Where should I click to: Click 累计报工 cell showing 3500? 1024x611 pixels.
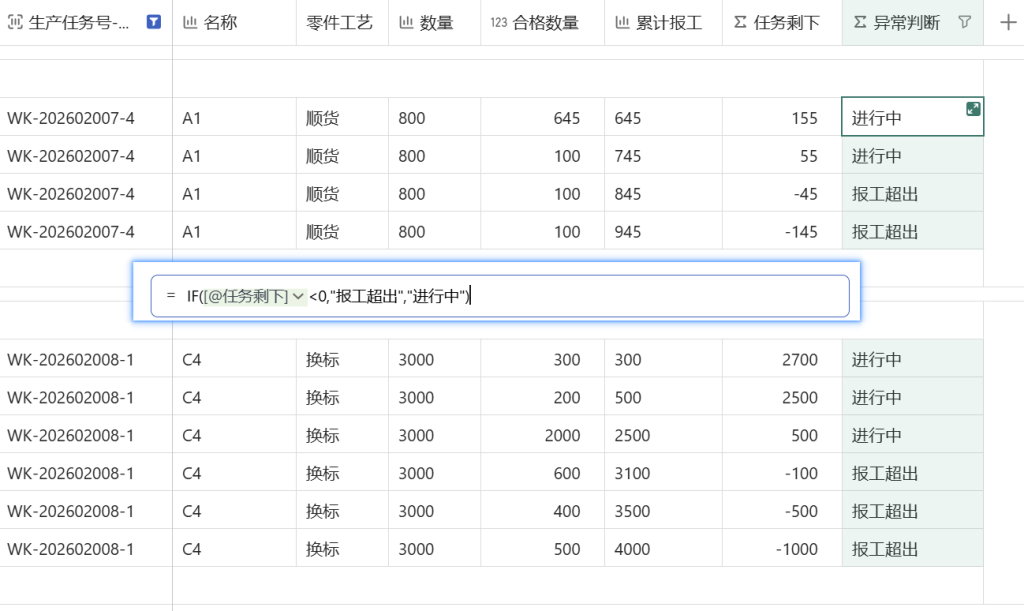point(664,510)
